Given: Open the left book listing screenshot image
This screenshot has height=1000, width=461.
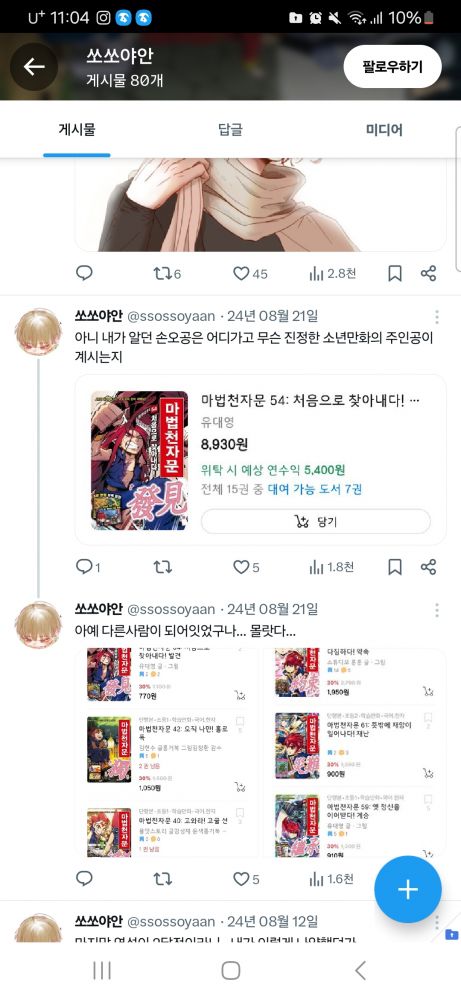Looking at the screenshot, I should (168, 753).
